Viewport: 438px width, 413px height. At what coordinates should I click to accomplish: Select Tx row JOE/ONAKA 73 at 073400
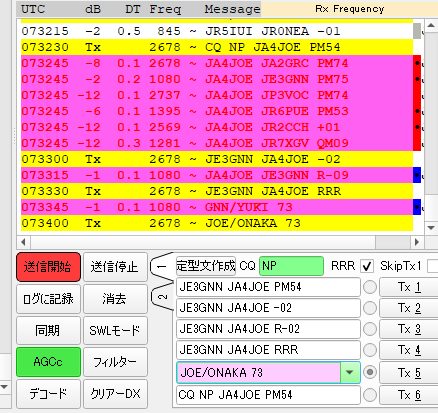coord(217,223)
